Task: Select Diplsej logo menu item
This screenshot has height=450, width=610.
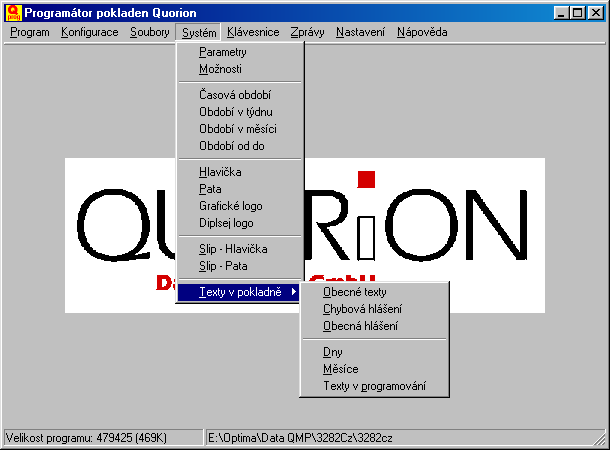Action: pos(240,223)
